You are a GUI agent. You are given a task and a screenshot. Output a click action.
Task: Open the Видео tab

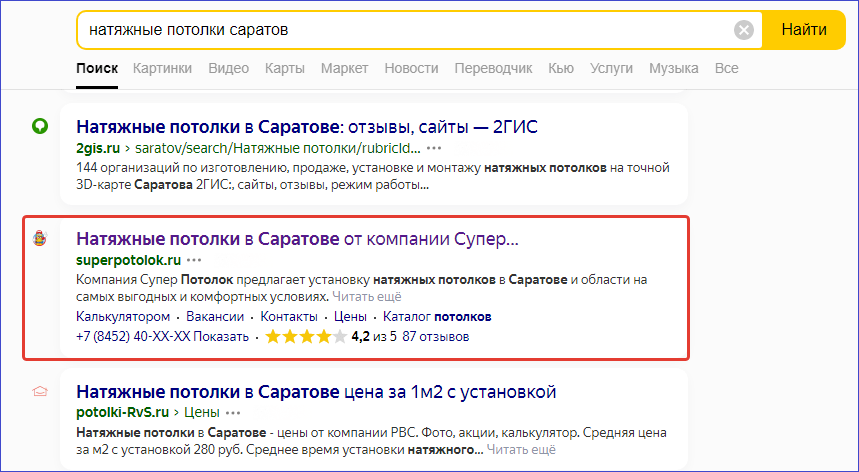click(228, 68)
